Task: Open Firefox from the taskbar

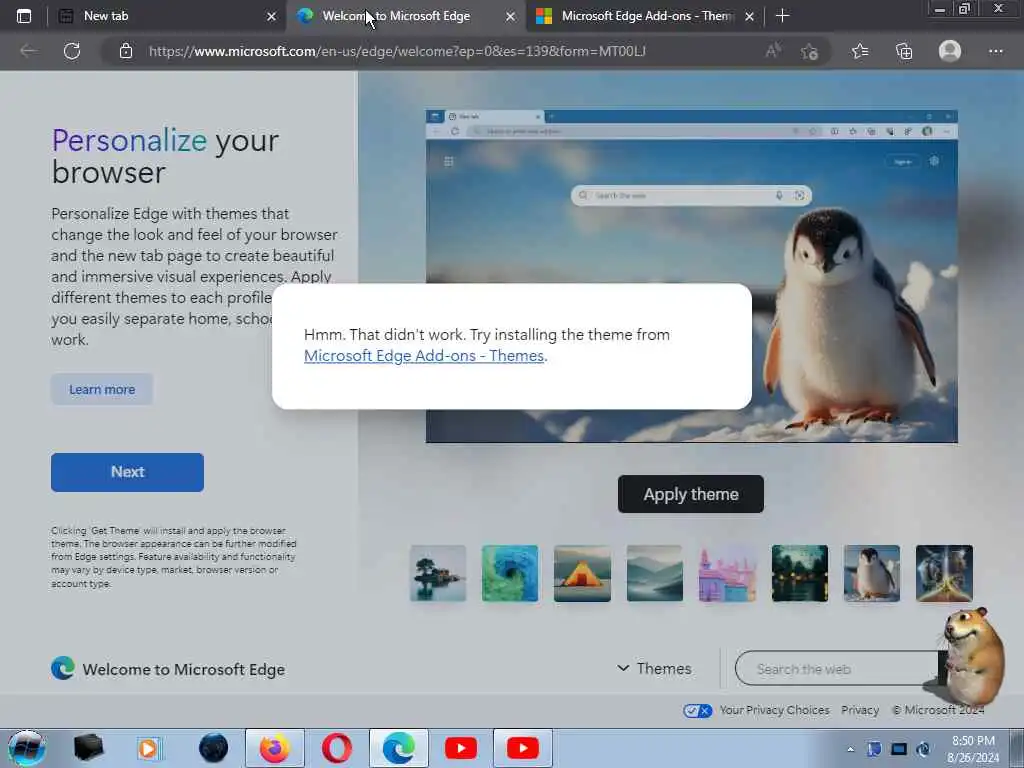Action: pos(275,748)
